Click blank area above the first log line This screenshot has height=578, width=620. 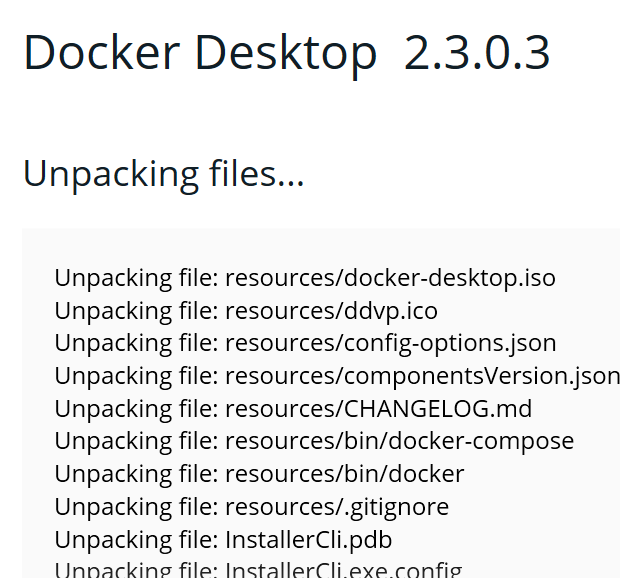coord(316,246)
